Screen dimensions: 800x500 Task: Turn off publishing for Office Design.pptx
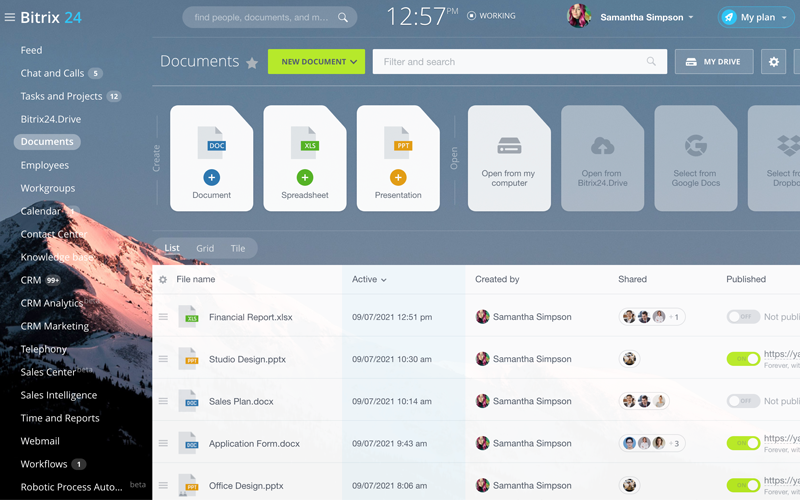743,485
